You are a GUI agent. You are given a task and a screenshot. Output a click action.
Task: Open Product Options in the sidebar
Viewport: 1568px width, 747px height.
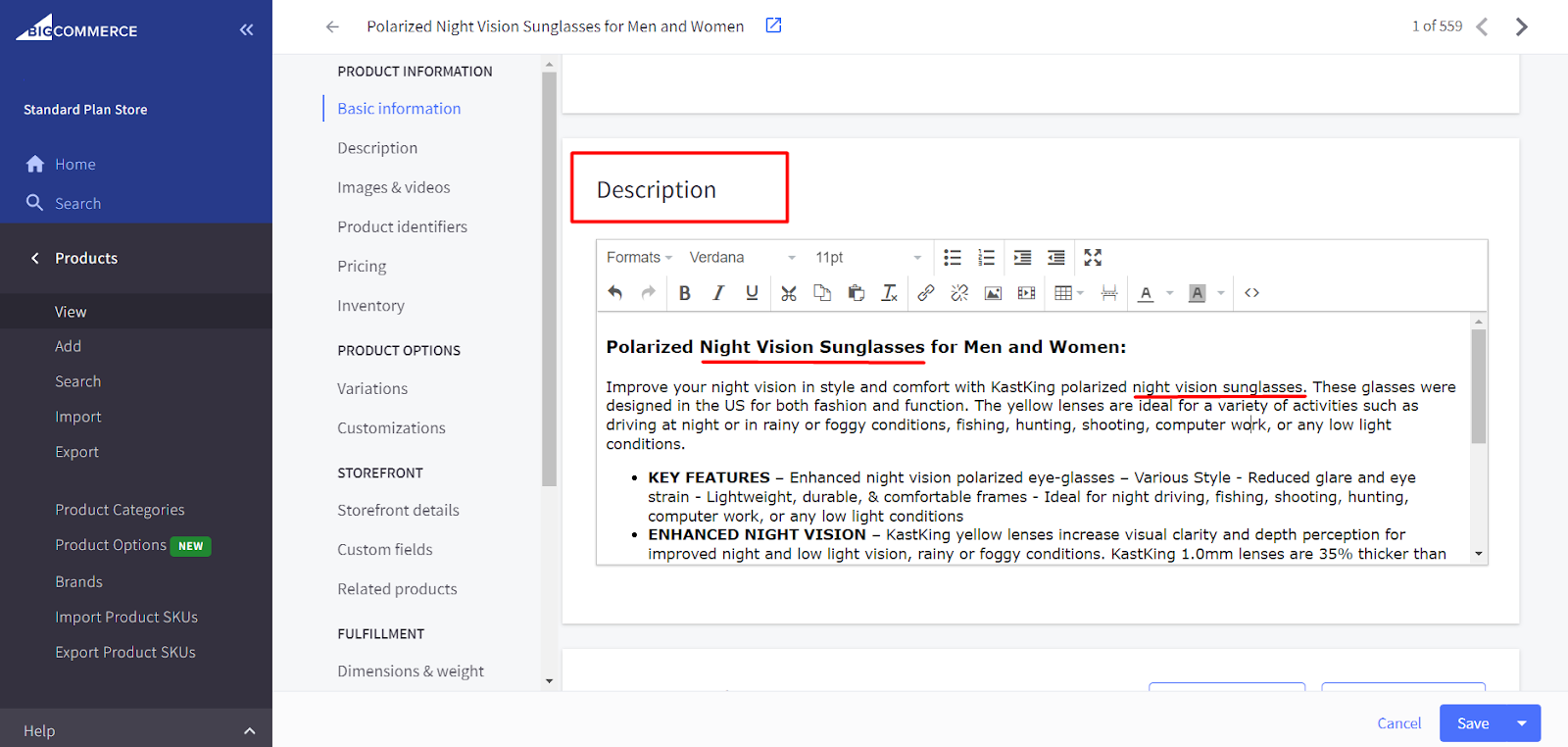111,545
